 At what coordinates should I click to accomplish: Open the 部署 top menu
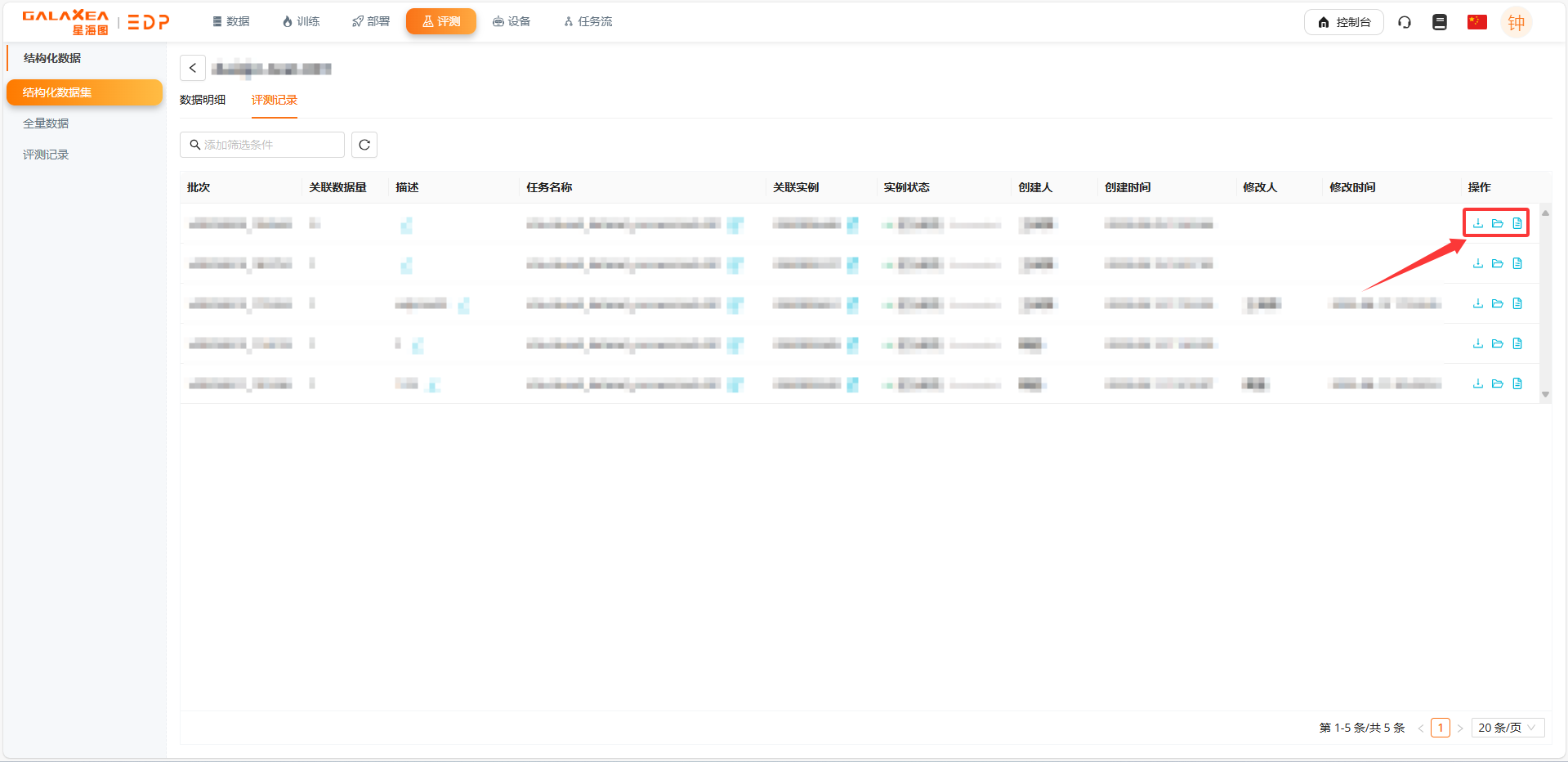[x=371, y=21]
